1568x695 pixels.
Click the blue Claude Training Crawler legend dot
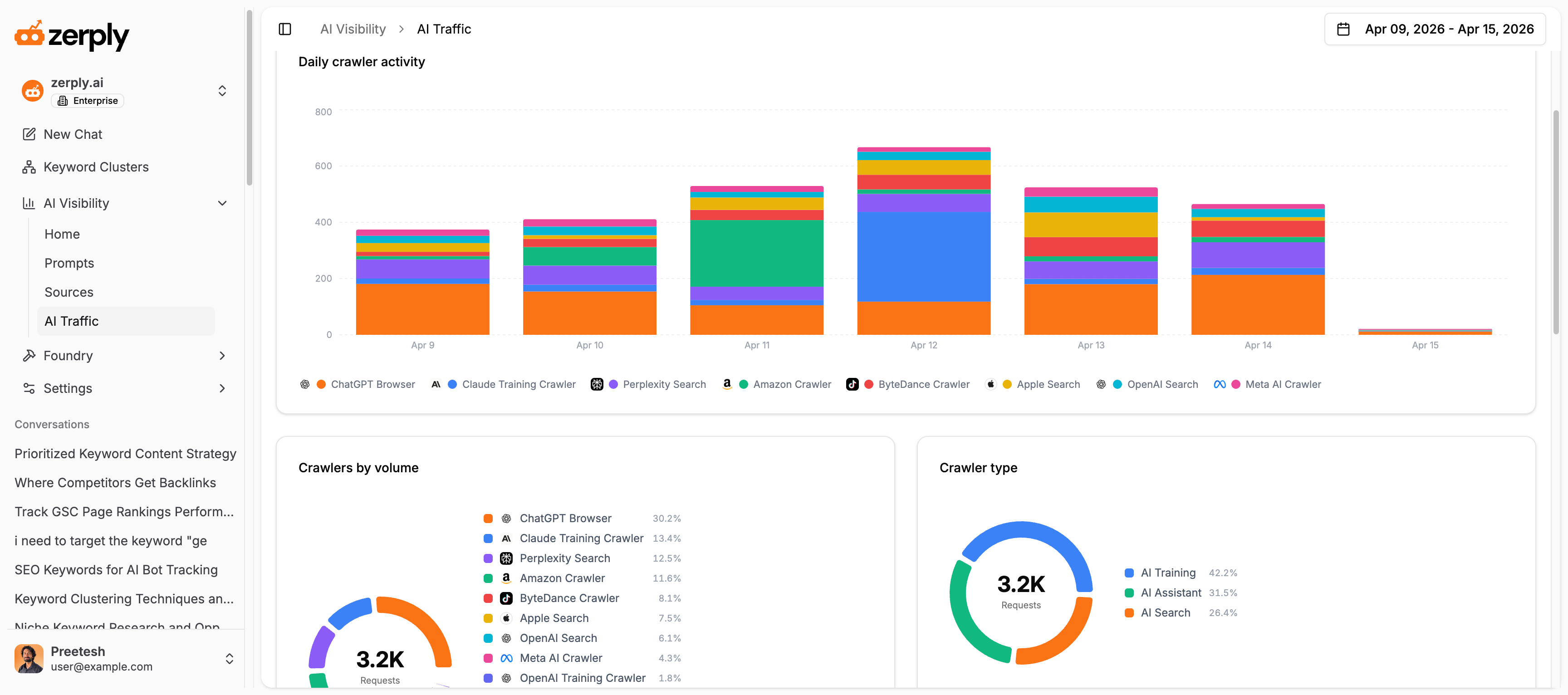[x=452, y=384]
